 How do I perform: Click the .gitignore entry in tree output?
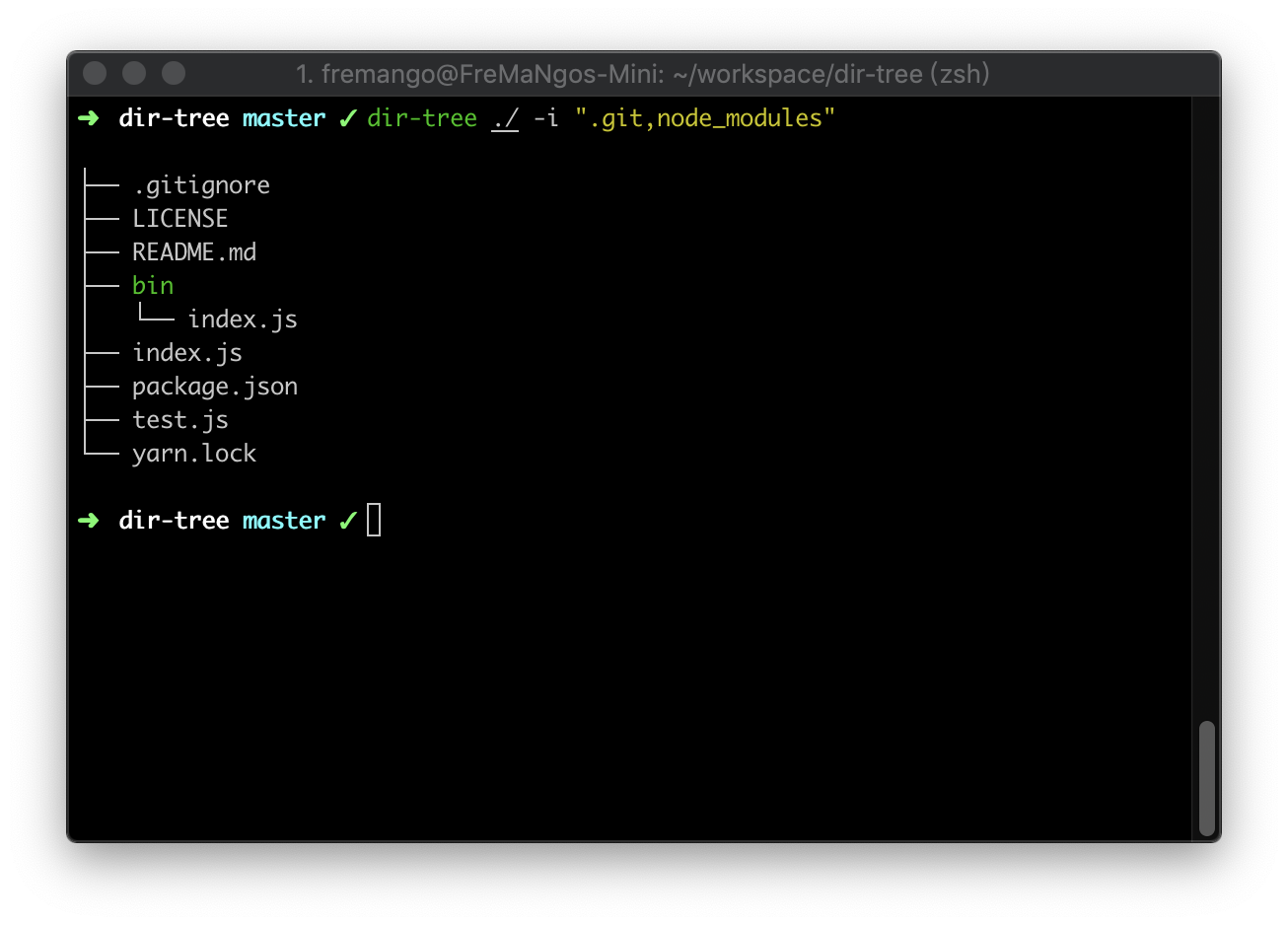click(201, 185)
